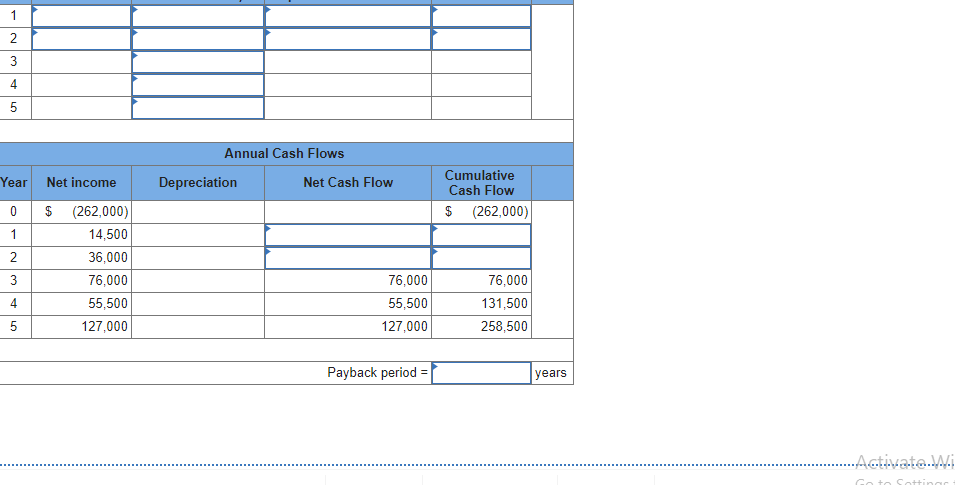
Task: Click the only input field in upper table row 3
Action: 198,62
